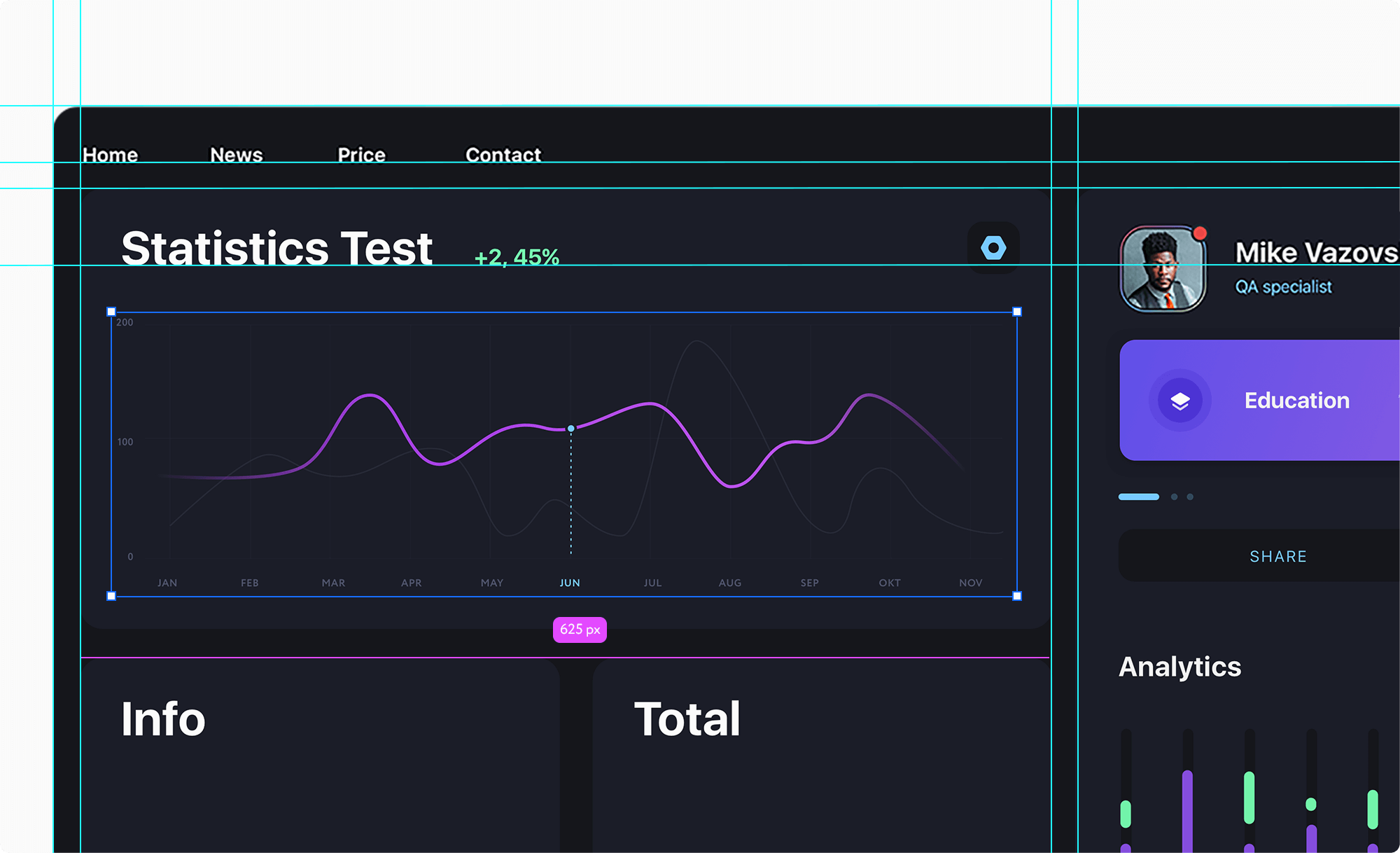Click the hexagon settings icon
The height and width of the screenshot is (853, 1400).
pyautogui.click(x=993, y=248)
